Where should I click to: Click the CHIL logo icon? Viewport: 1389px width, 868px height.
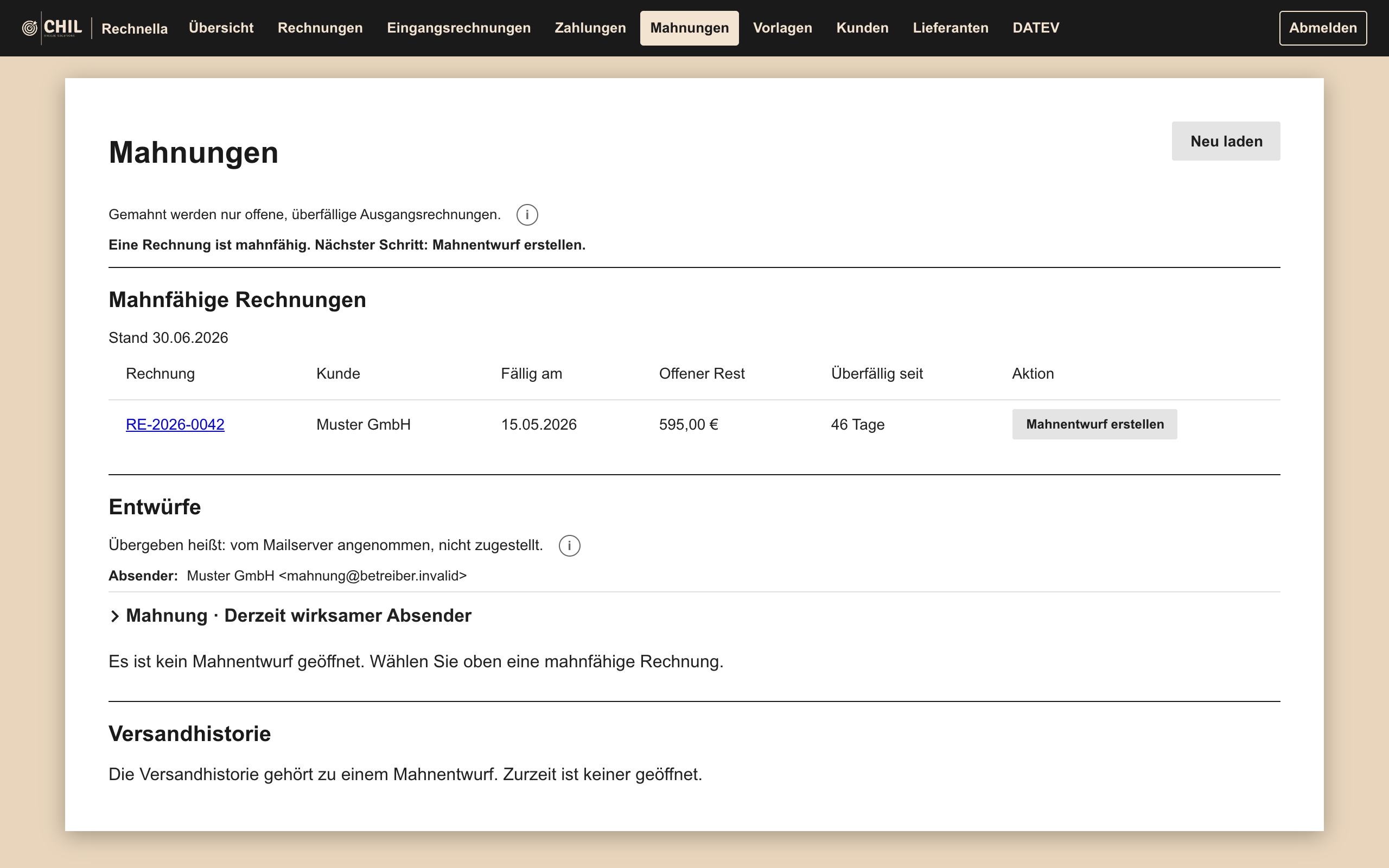tap(52, 28)
